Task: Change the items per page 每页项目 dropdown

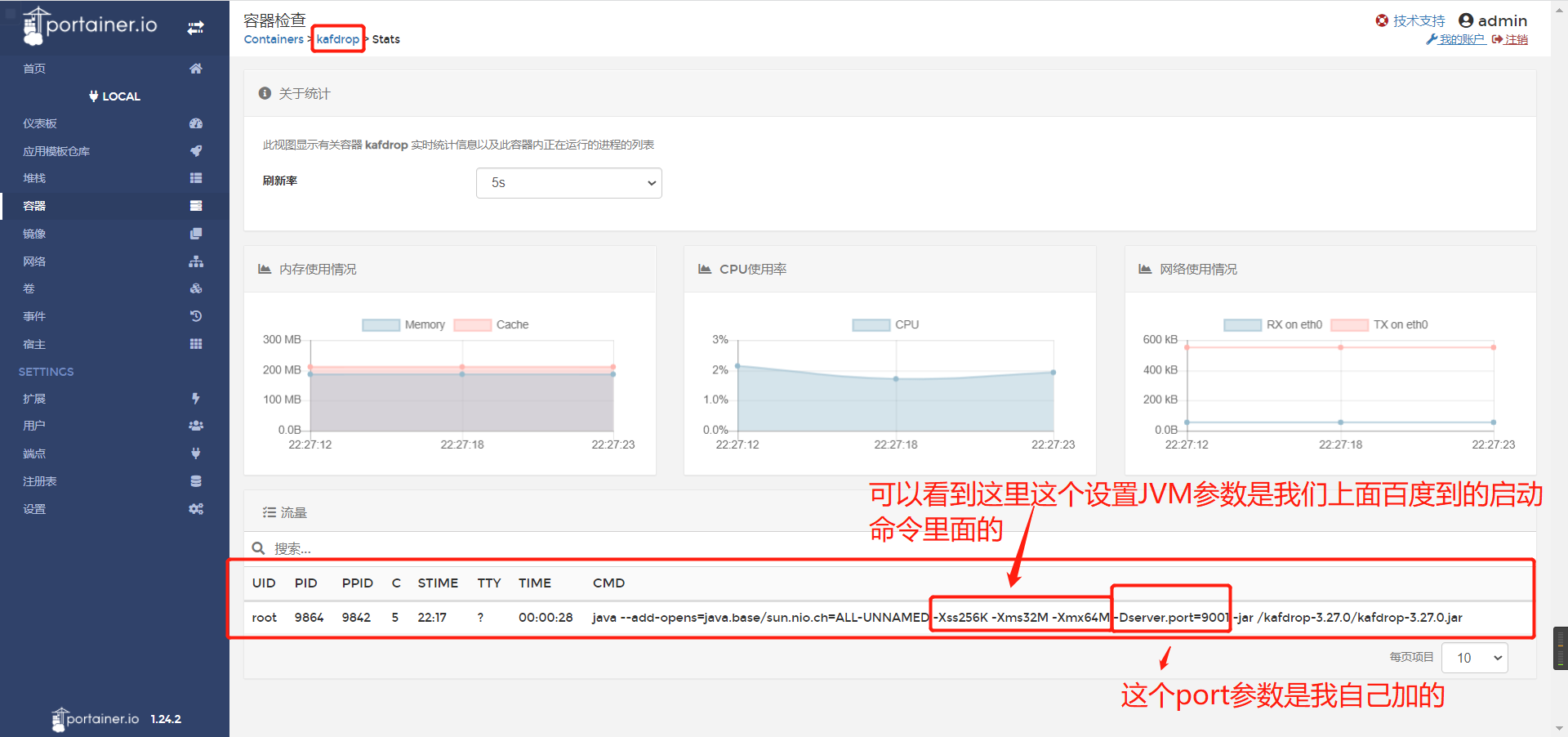Action: pyautogui.click(x=1474, y=658)
